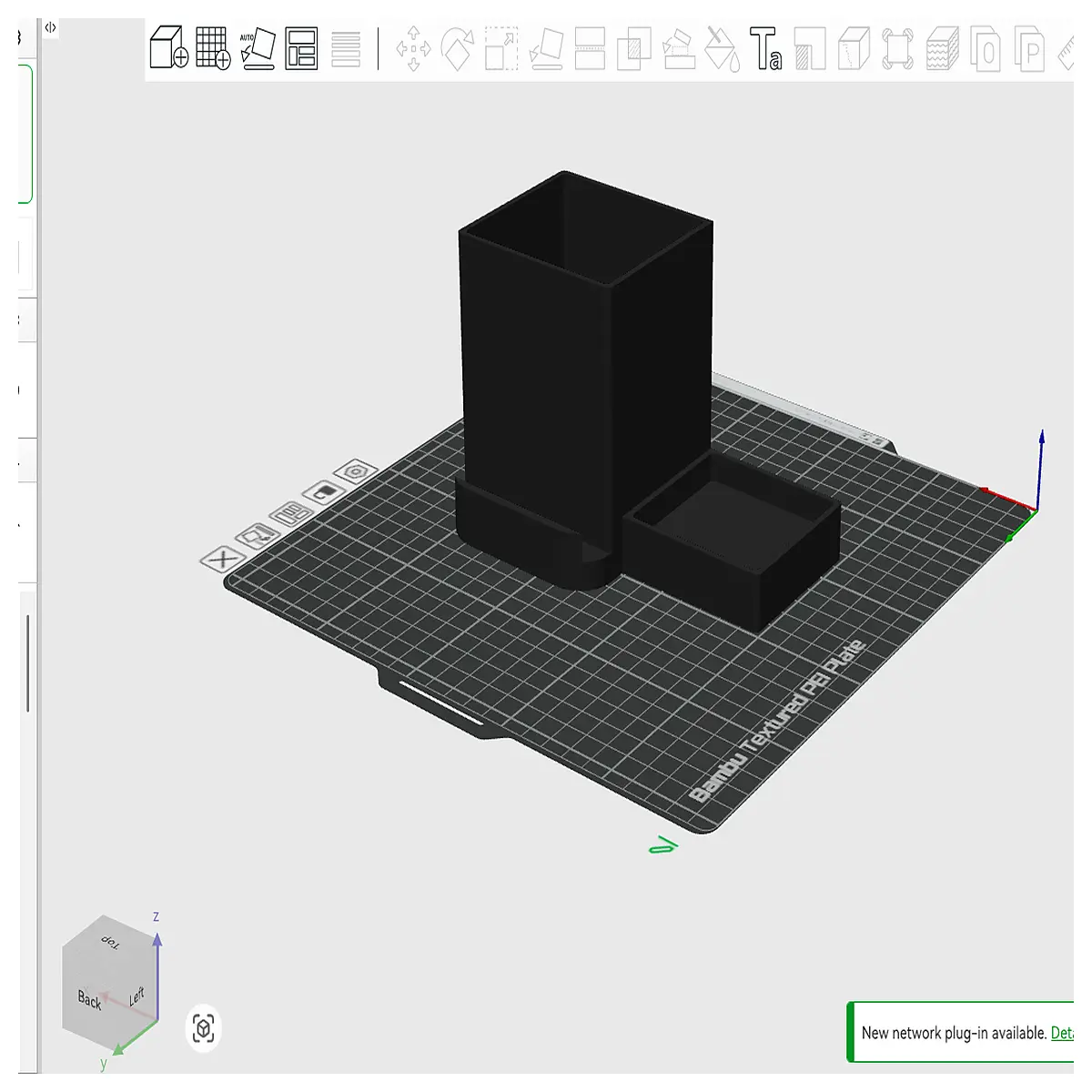
Task: Remove the plate with its X icon
Action: [221, 559]
